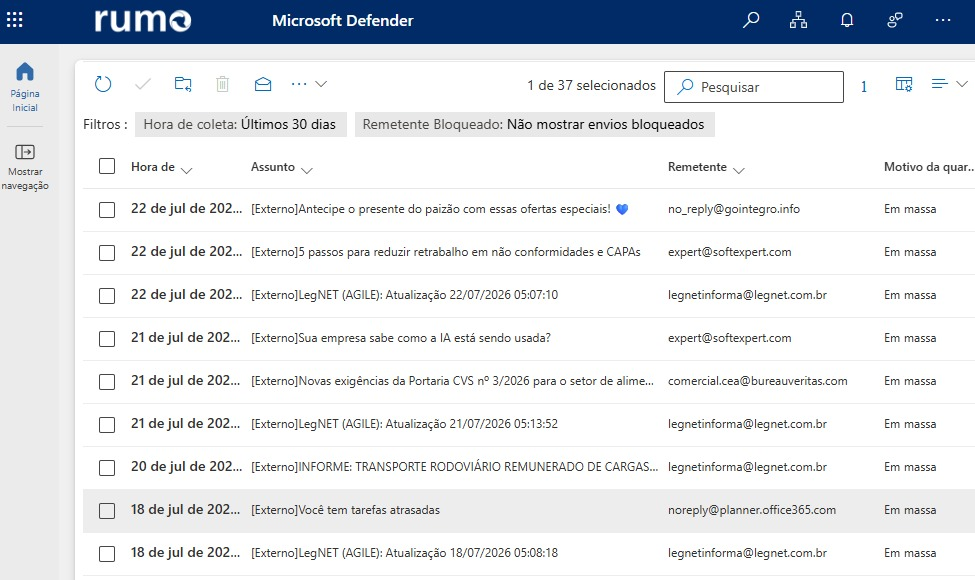Image resolution: width=975 pixels, height=580 pixels.
Task: Click the release checkmark icon
Action: [143, 84]
